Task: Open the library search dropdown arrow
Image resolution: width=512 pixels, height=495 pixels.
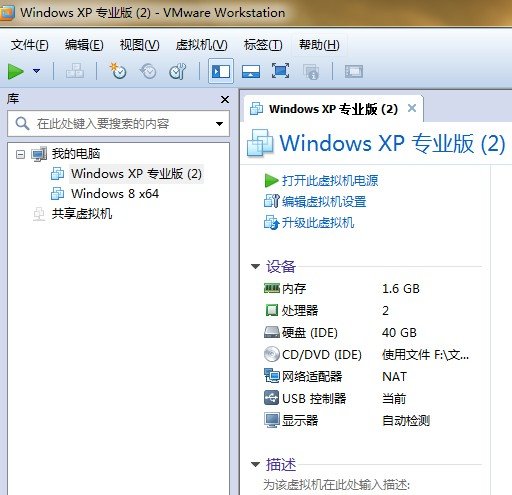Action: pos(219,124)
